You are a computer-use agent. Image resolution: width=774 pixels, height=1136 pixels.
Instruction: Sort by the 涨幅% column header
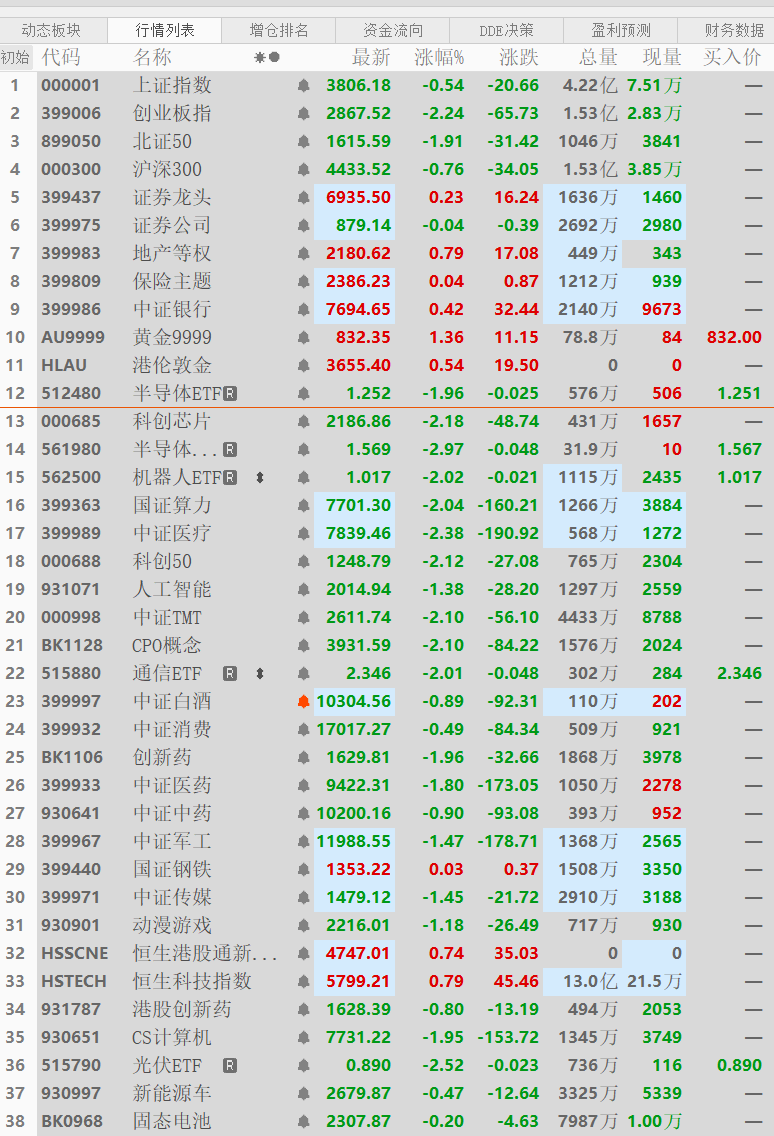(x=440, y=57)
